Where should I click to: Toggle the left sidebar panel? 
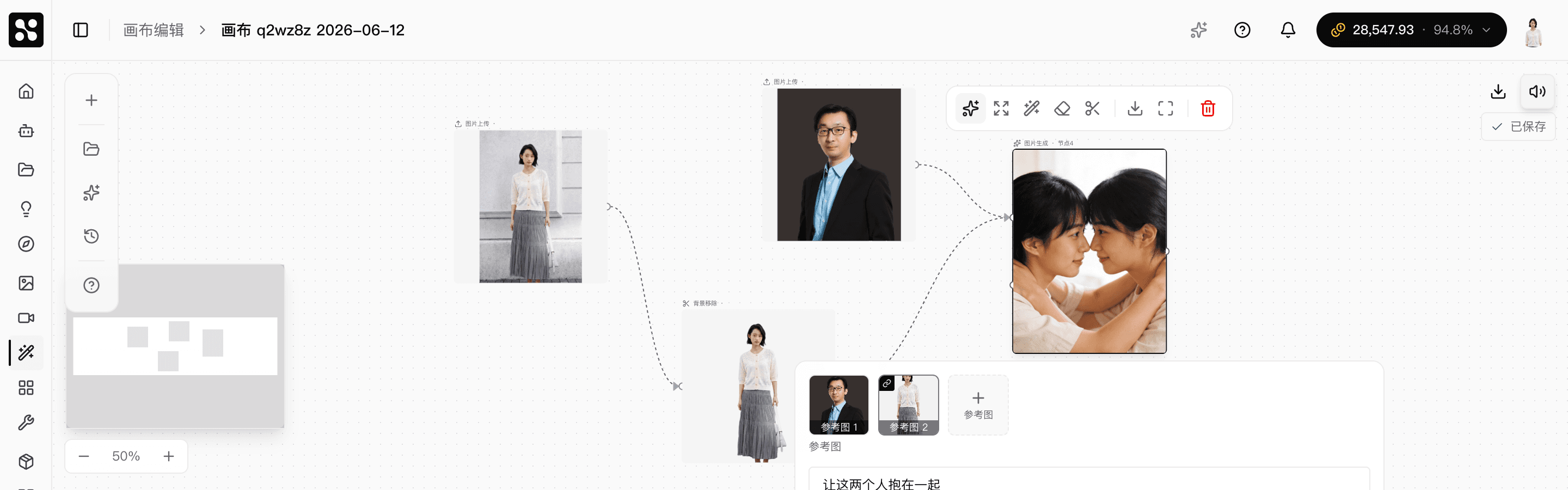(81, 30)
